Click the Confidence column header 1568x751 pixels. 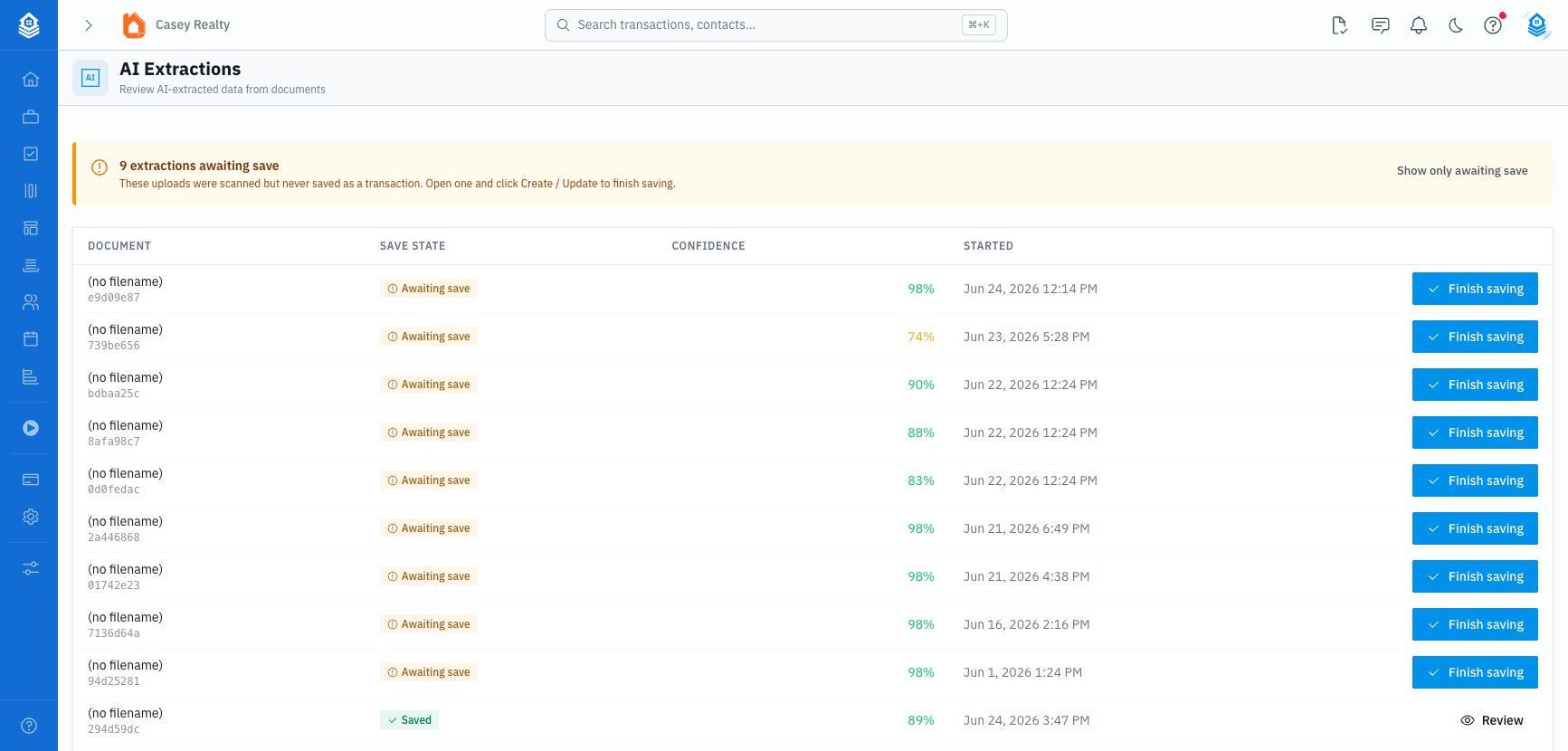[708, 246]
